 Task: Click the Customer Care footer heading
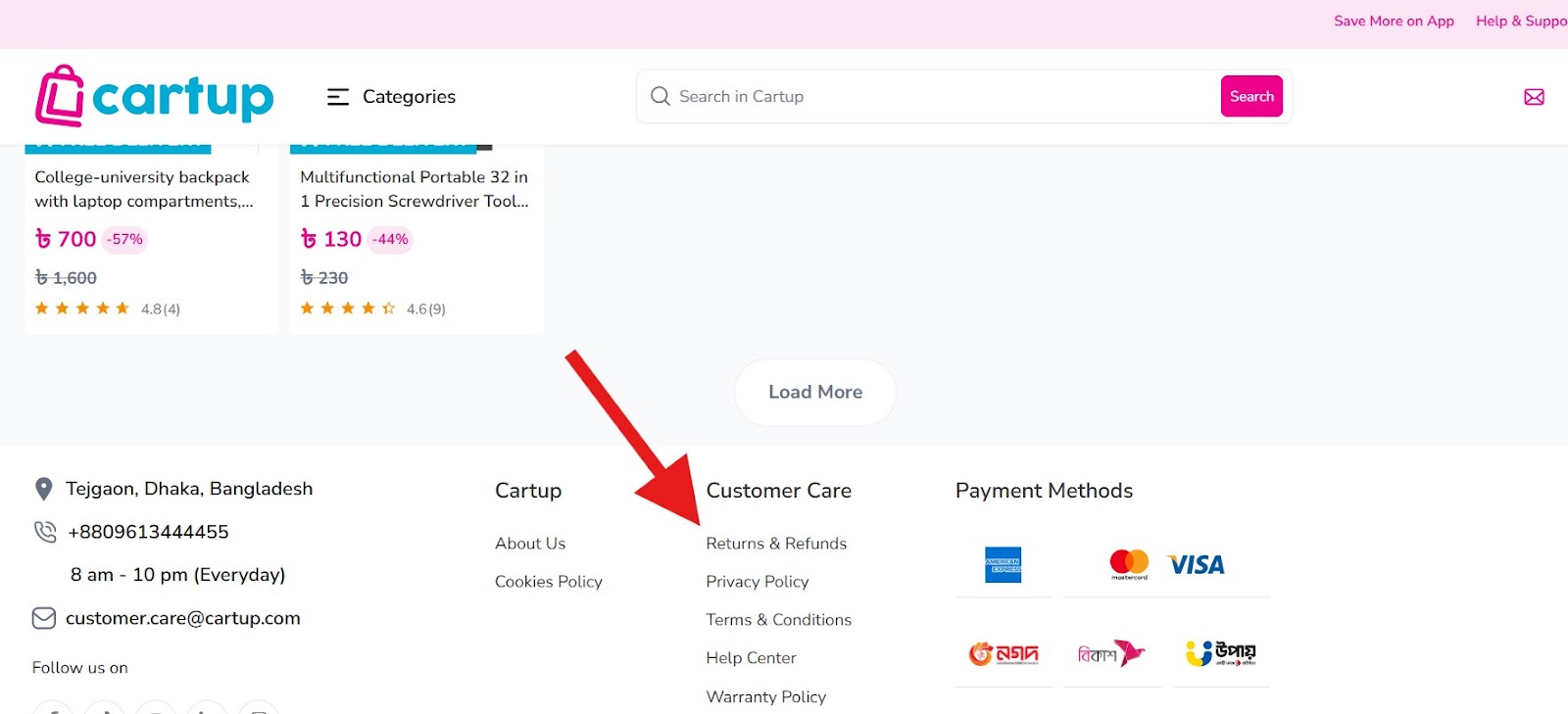pos(779,491)
